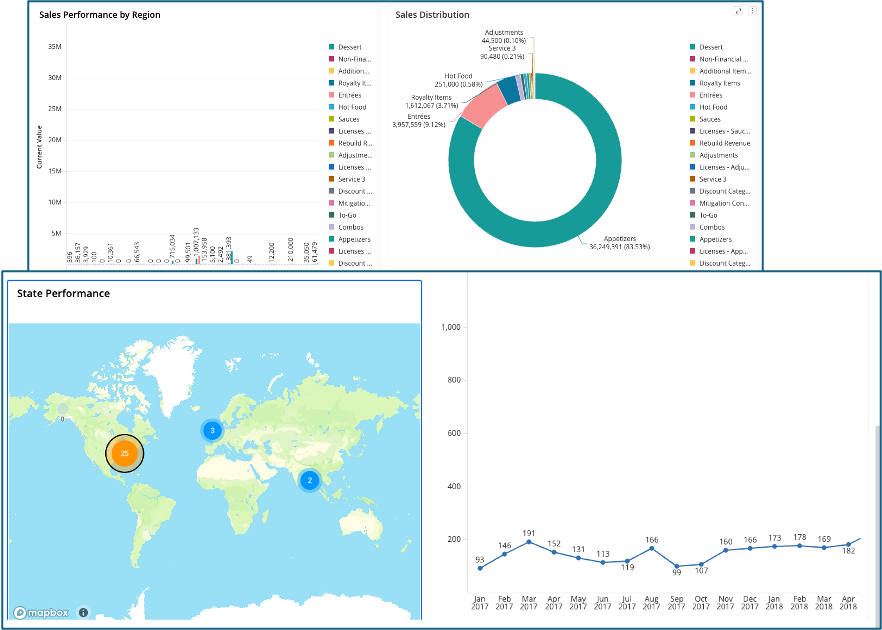Toggle Combos in the Sales Distribution legend
The image size is (882, 630).
tap(711, 227)
